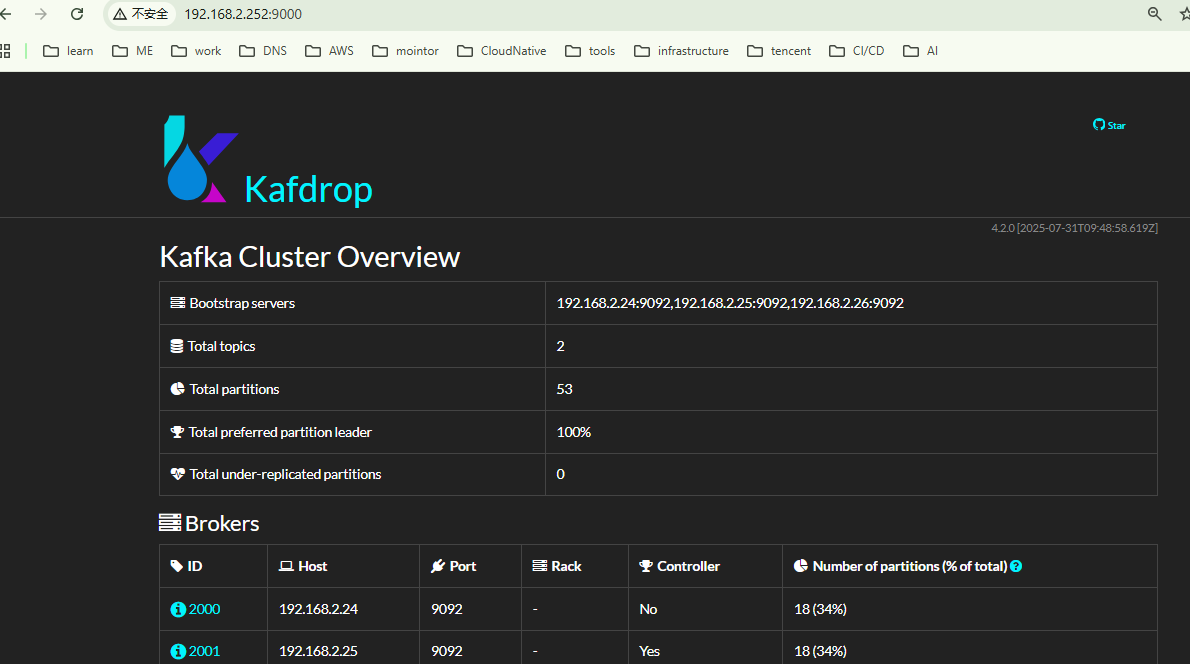Click the Port column plug icon

438,566
